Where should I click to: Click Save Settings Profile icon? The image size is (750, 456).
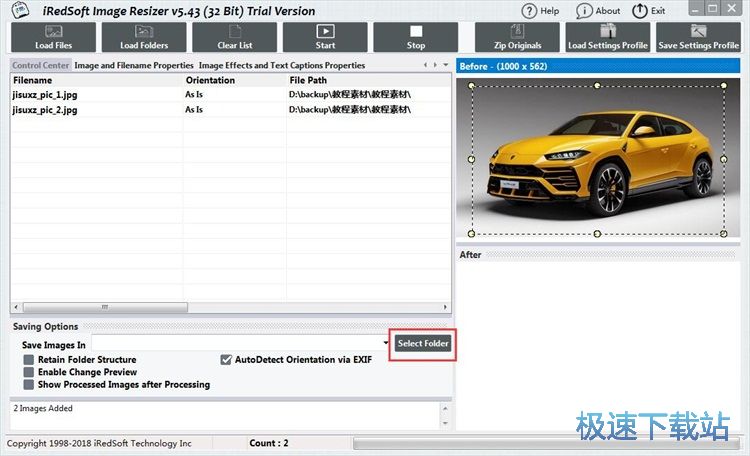[x=698, y=37]
